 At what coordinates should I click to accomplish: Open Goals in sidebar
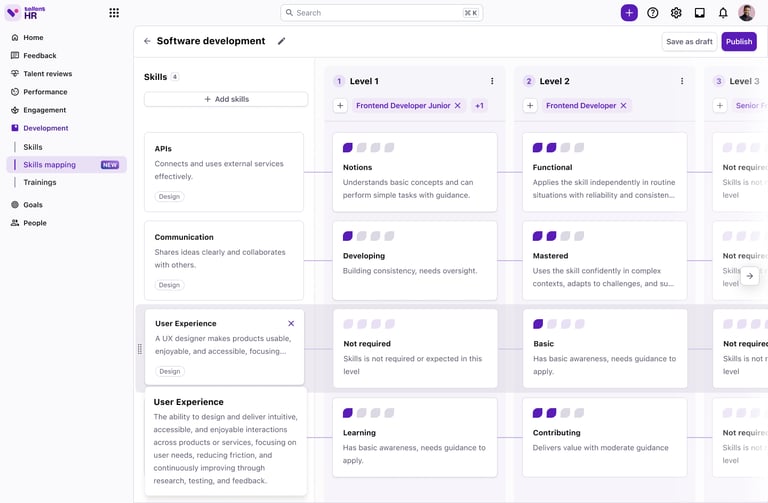pos(33,205)
